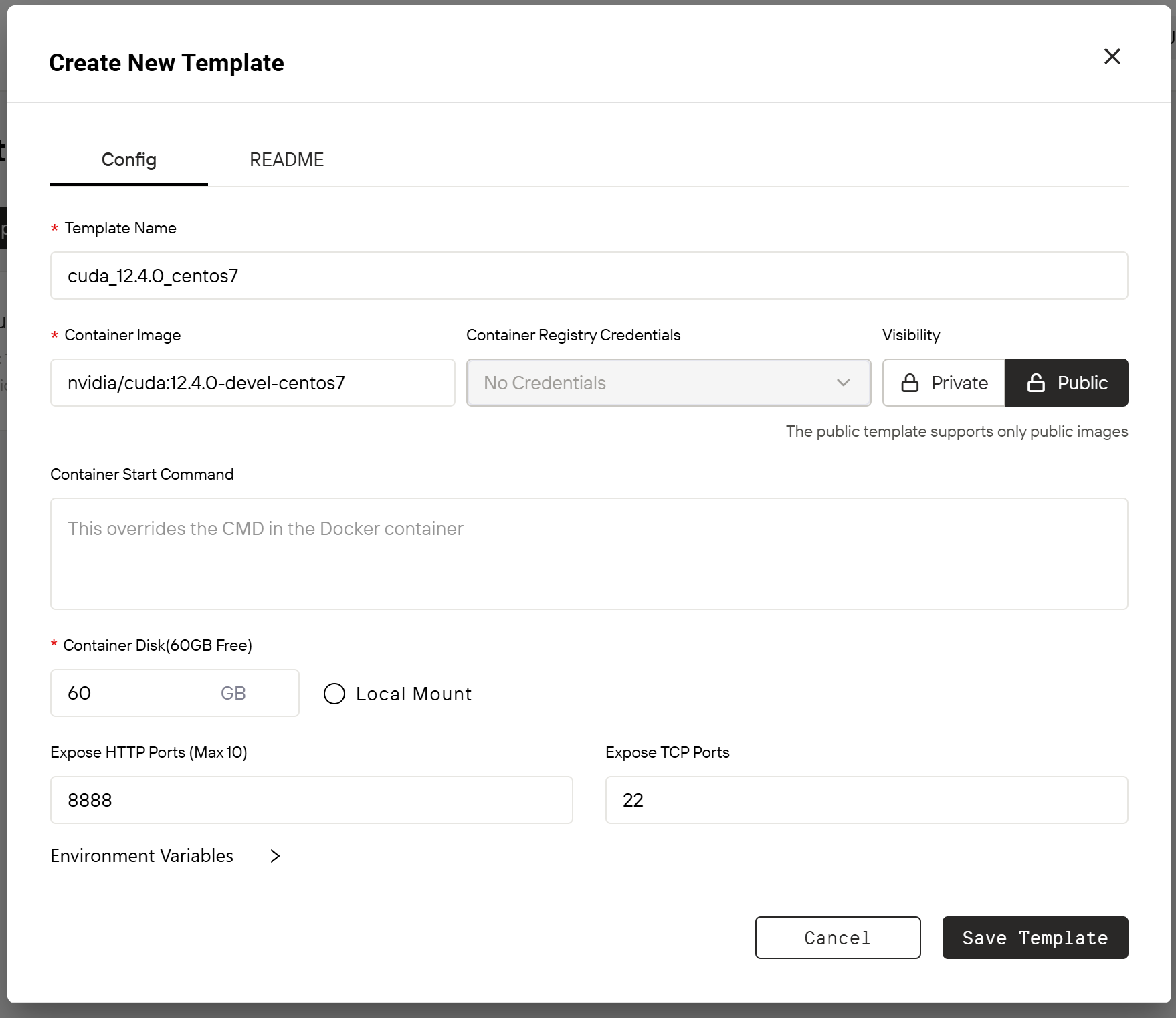Set visibility to Private

(x=944, y=383)
